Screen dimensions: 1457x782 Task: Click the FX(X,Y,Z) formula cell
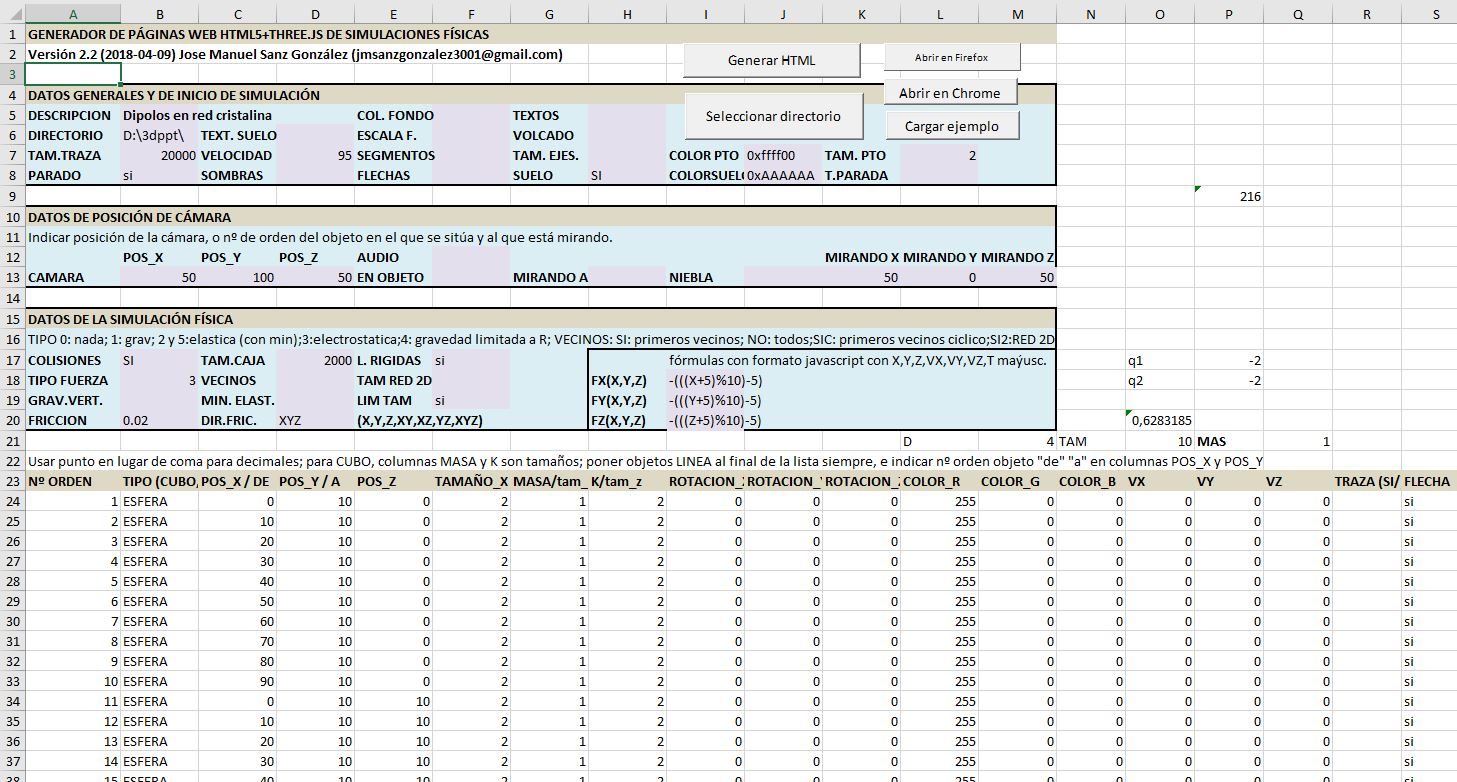(706, 380)
